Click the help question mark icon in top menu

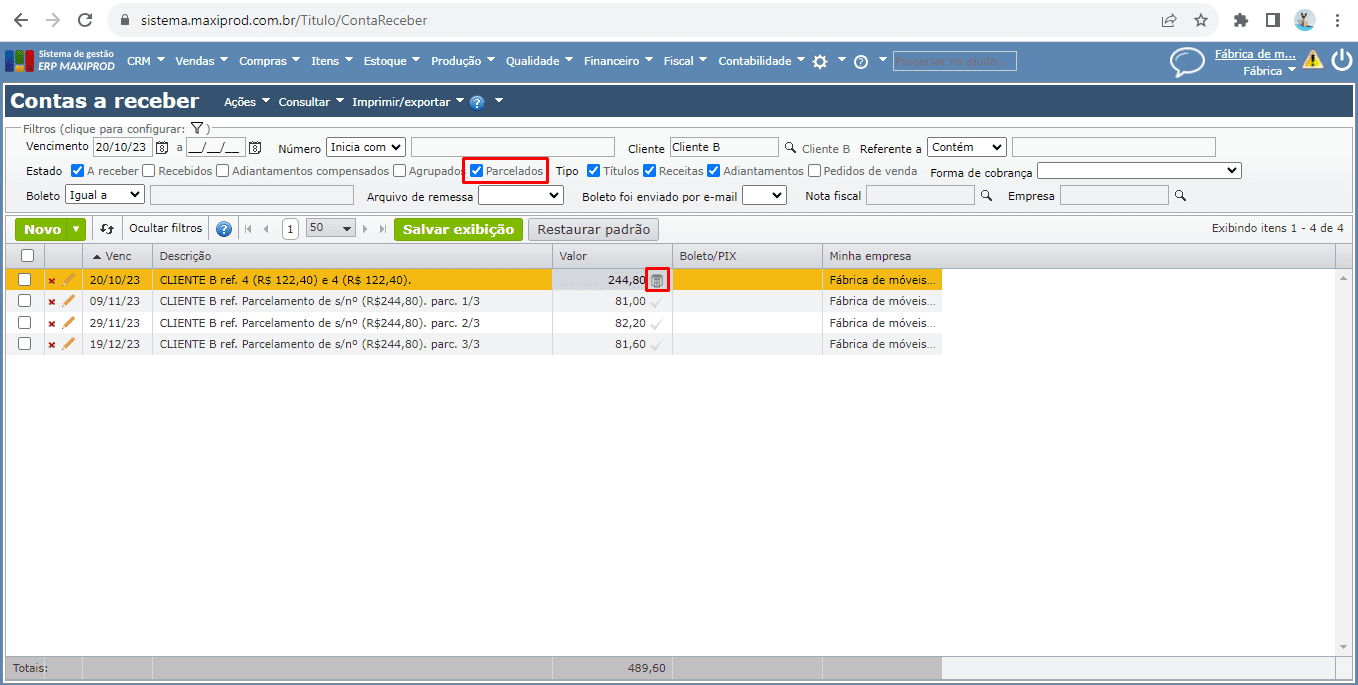point(860,62)
